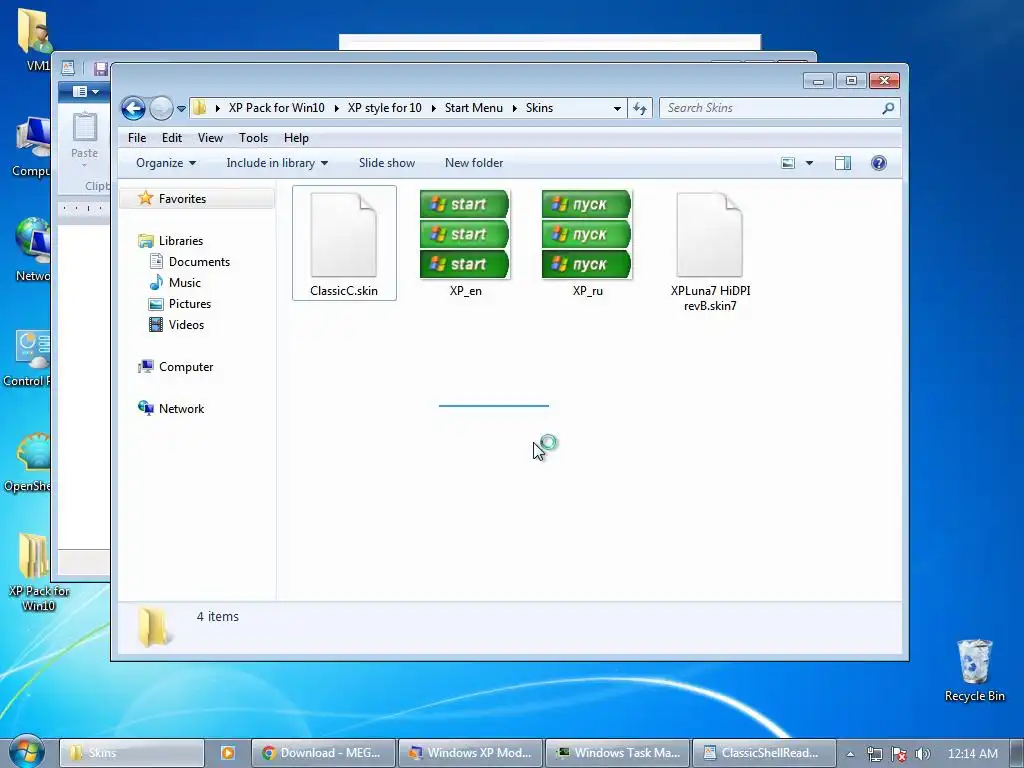Image resolution: width=1024 pixels, height=768 pixels.
Task: Click the Explorer forward arrow button
Action: click(x=161, y=108)
